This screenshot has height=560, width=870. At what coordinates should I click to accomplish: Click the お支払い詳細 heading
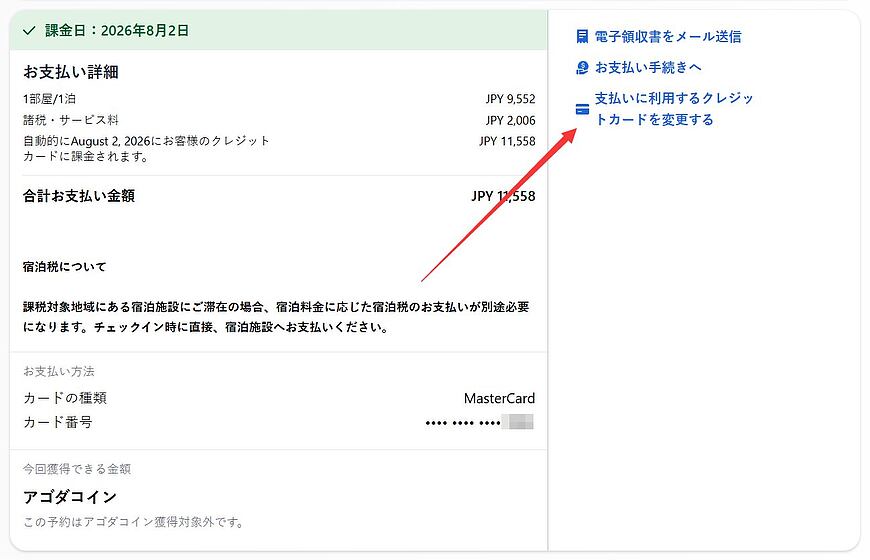(x=70, y=72)
